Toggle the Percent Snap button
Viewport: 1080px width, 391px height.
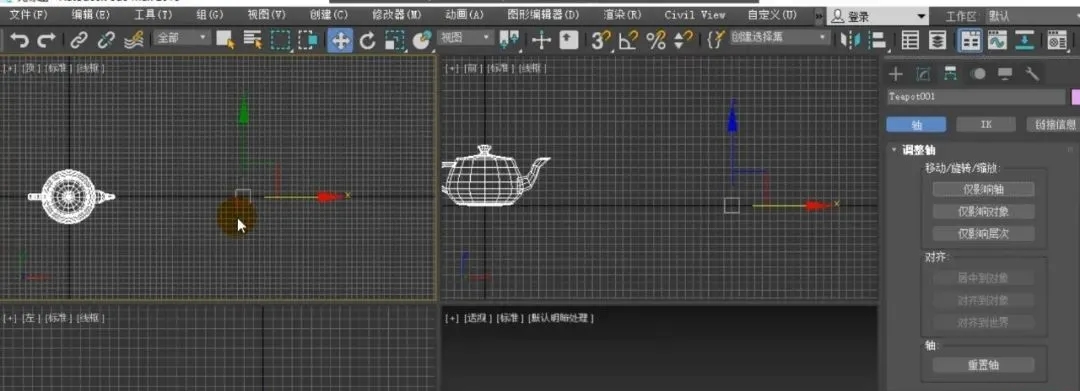tap(656, 41)
